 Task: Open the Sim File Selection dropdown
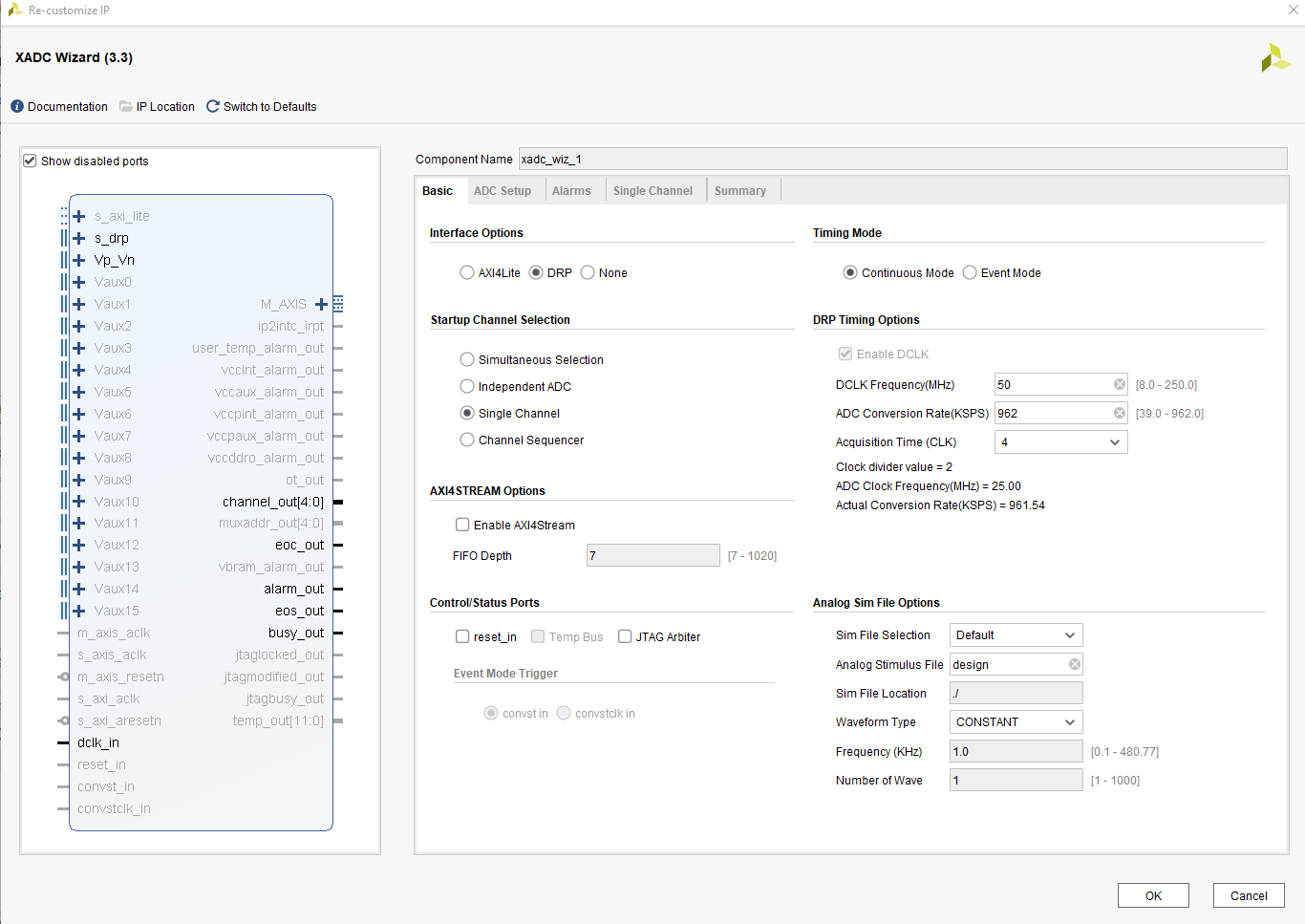pyautogui.click(x=1016, y=634)
